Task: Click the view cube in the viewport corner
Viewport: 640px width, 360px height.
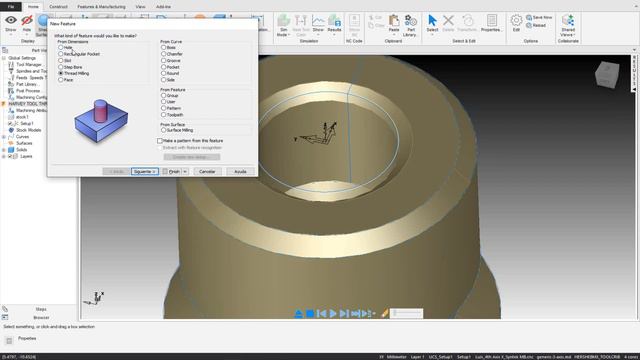Action: click(x=607, y=75)
